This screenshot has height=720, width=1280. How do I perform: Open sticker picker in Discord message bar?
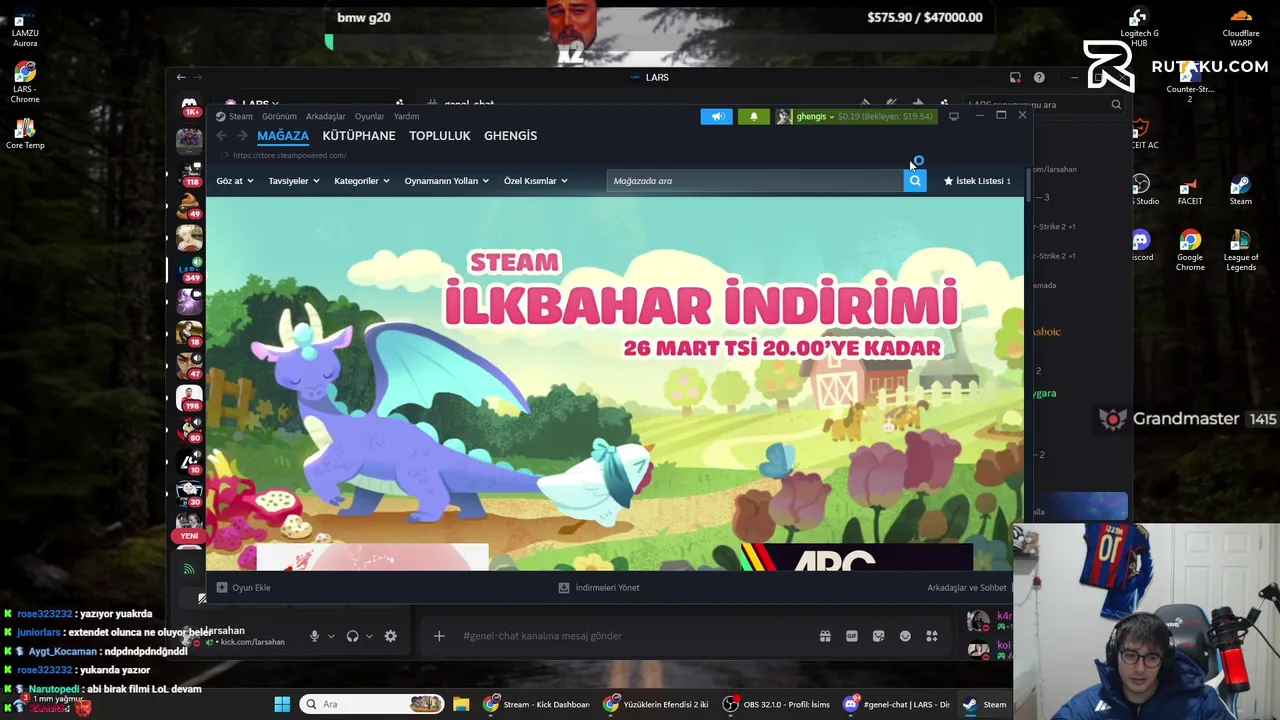coord(879,636)
